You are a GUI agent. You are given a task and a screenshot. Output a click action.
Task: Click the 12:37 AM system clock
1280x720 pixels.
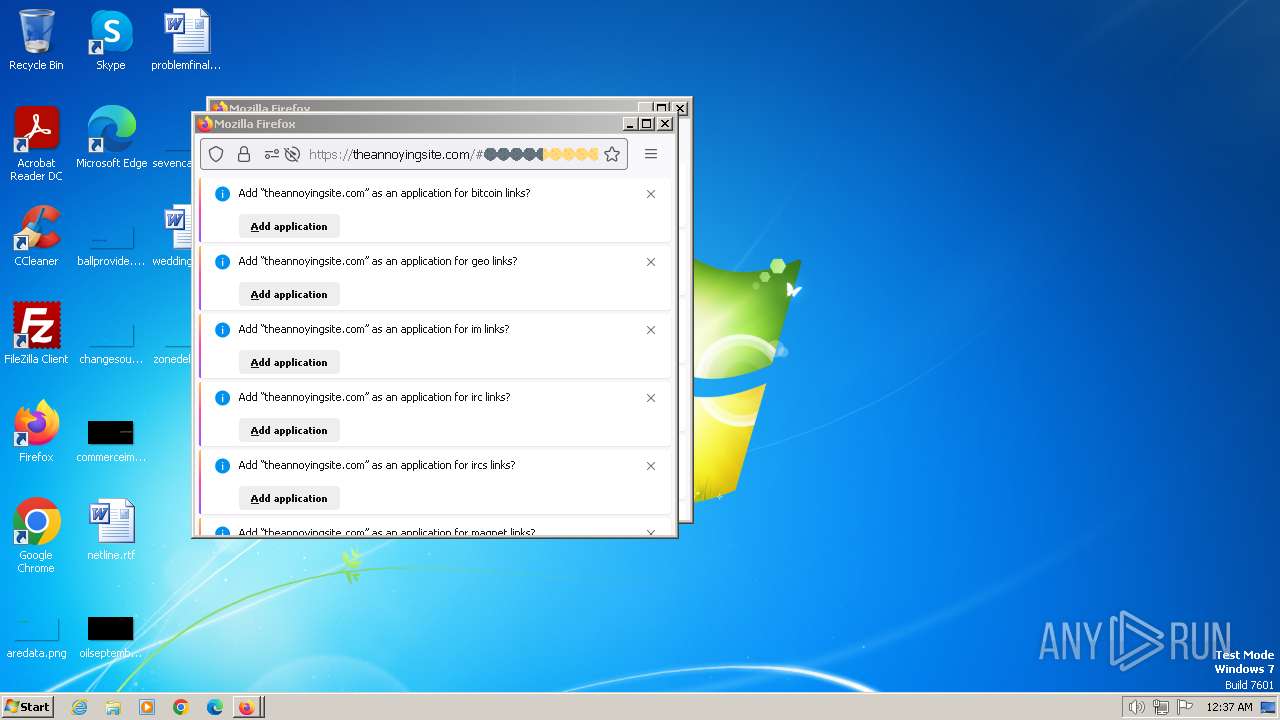pos(1229,707)
